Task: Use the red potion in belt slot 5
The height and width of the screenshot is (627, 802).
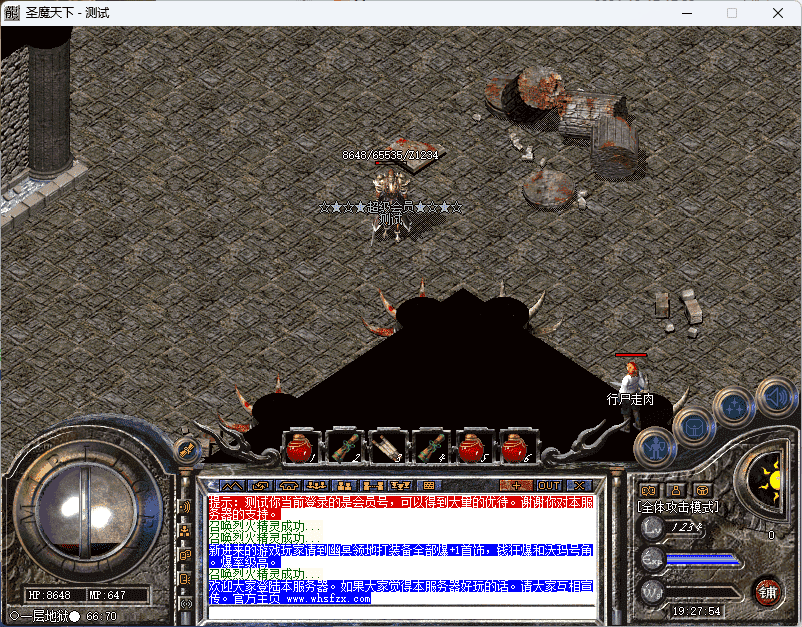Action: tap(474, 447)
